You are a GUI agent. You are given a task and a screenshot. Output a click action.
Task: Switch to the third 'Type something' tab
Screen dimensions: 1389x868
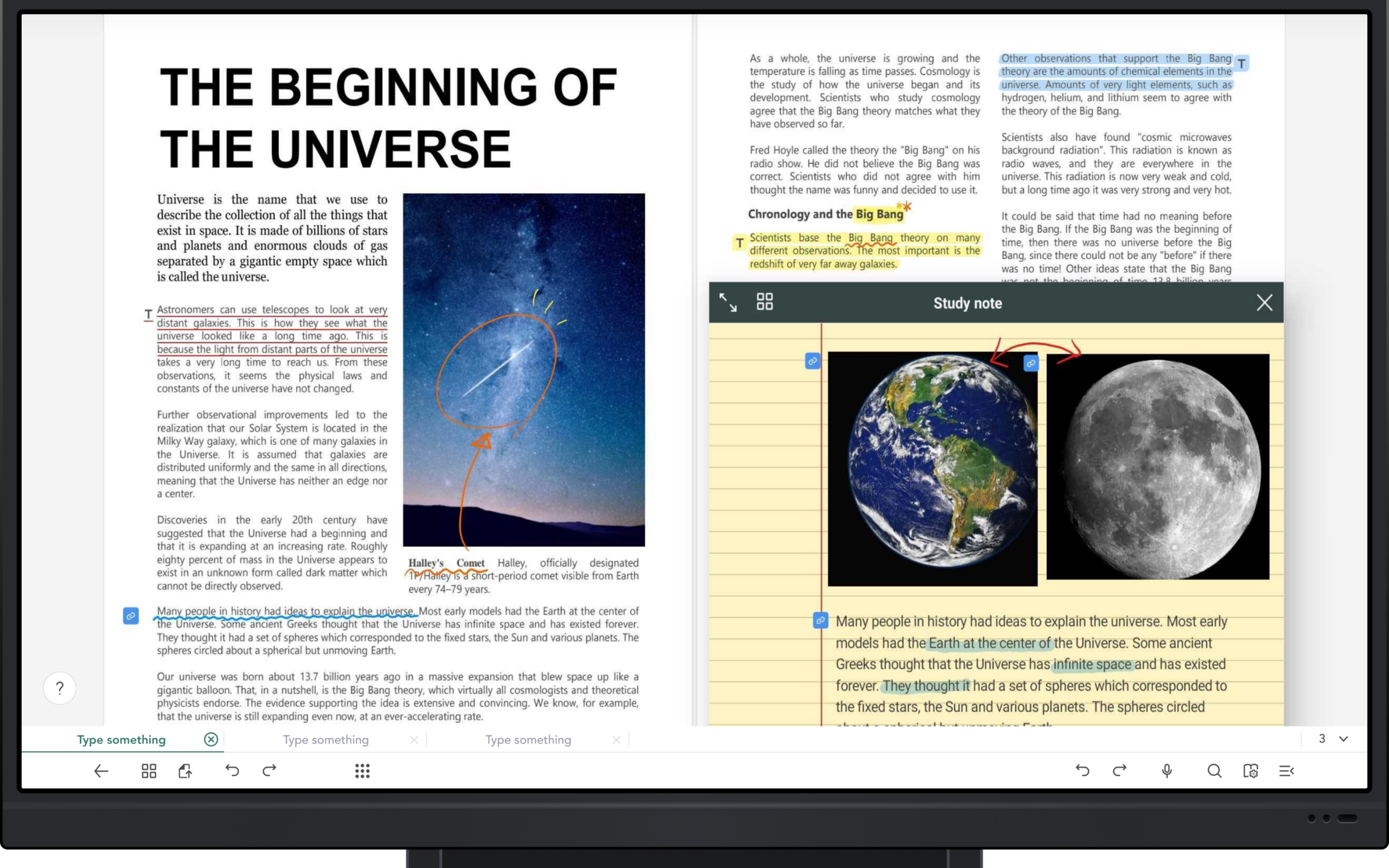528,740
